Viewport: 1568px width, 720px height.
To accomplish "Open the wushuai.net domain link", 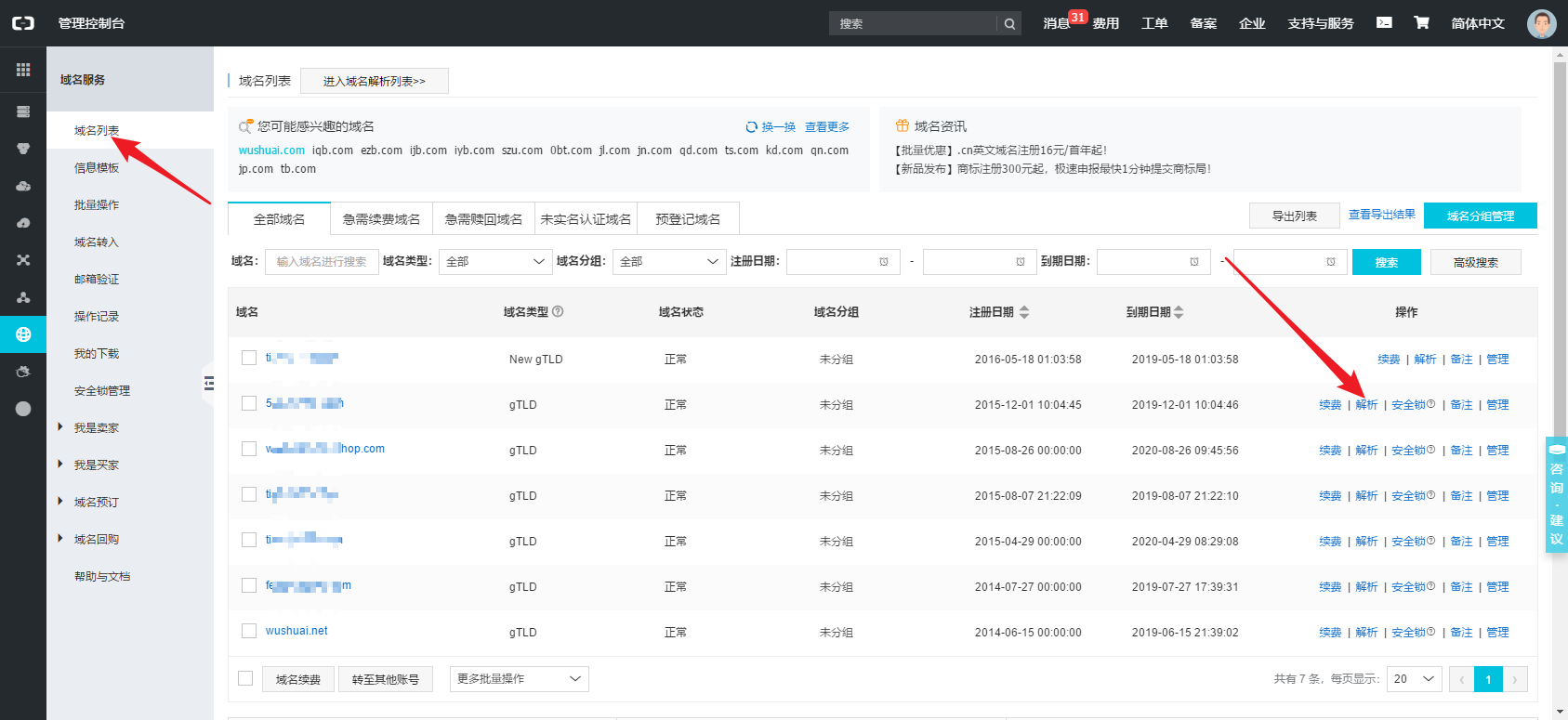I will [296, 631].
